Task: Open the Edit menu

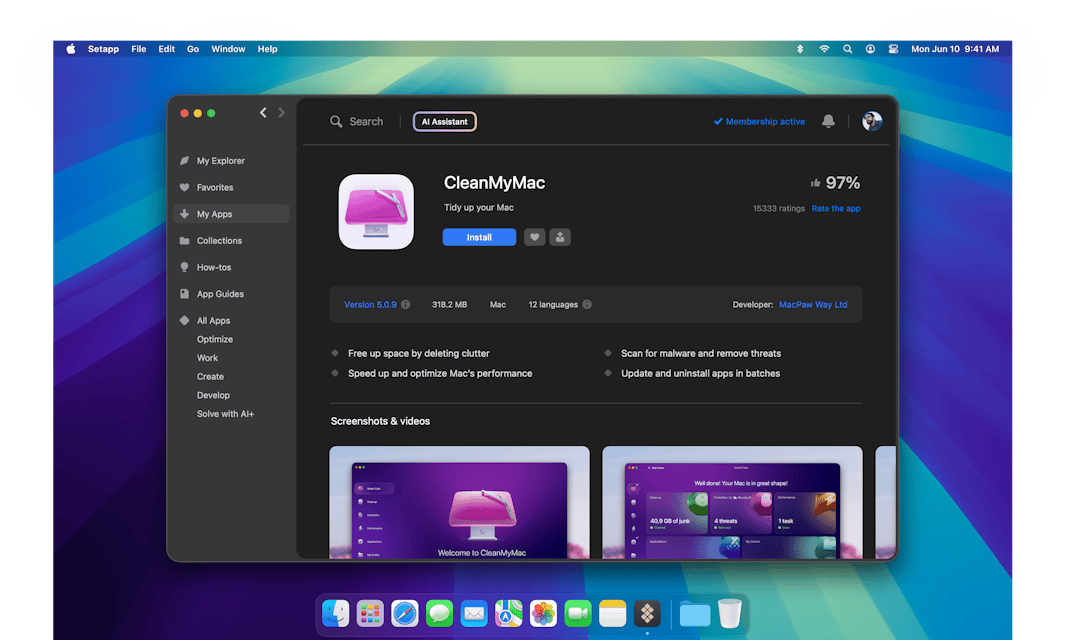Action: tap(166, 49)
